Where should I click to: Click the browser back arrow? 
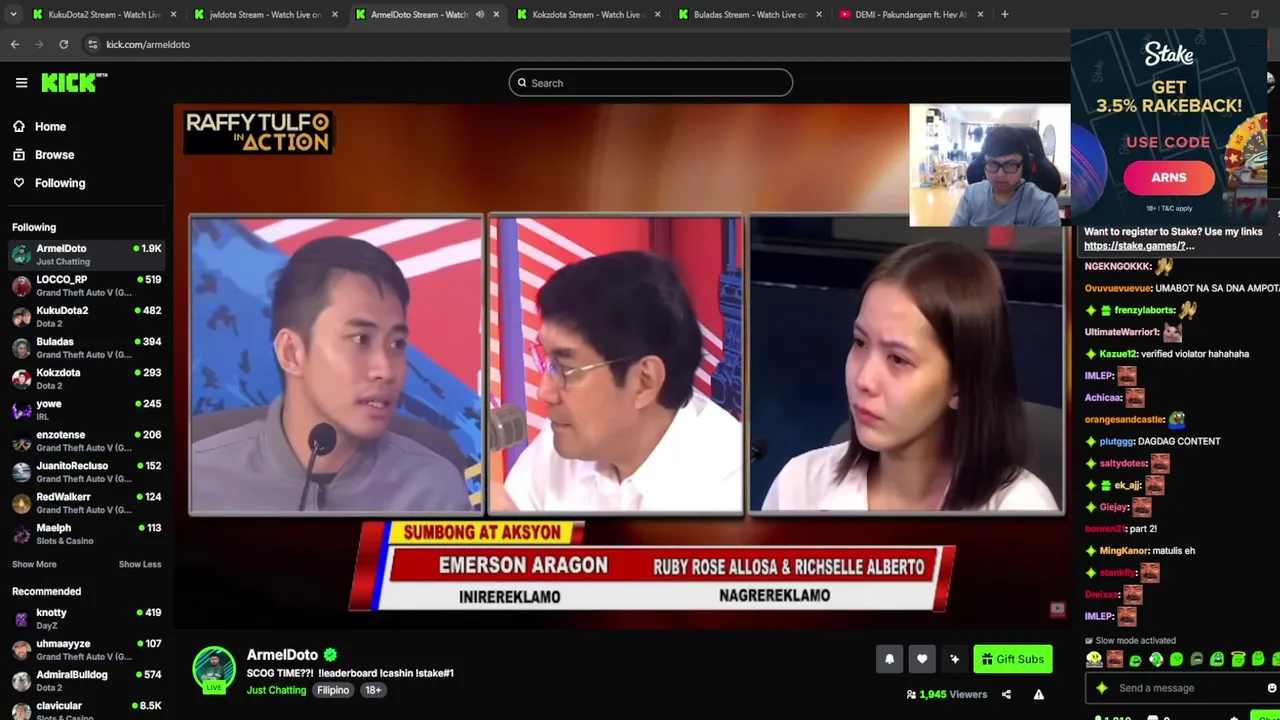(x=15, y=44)
